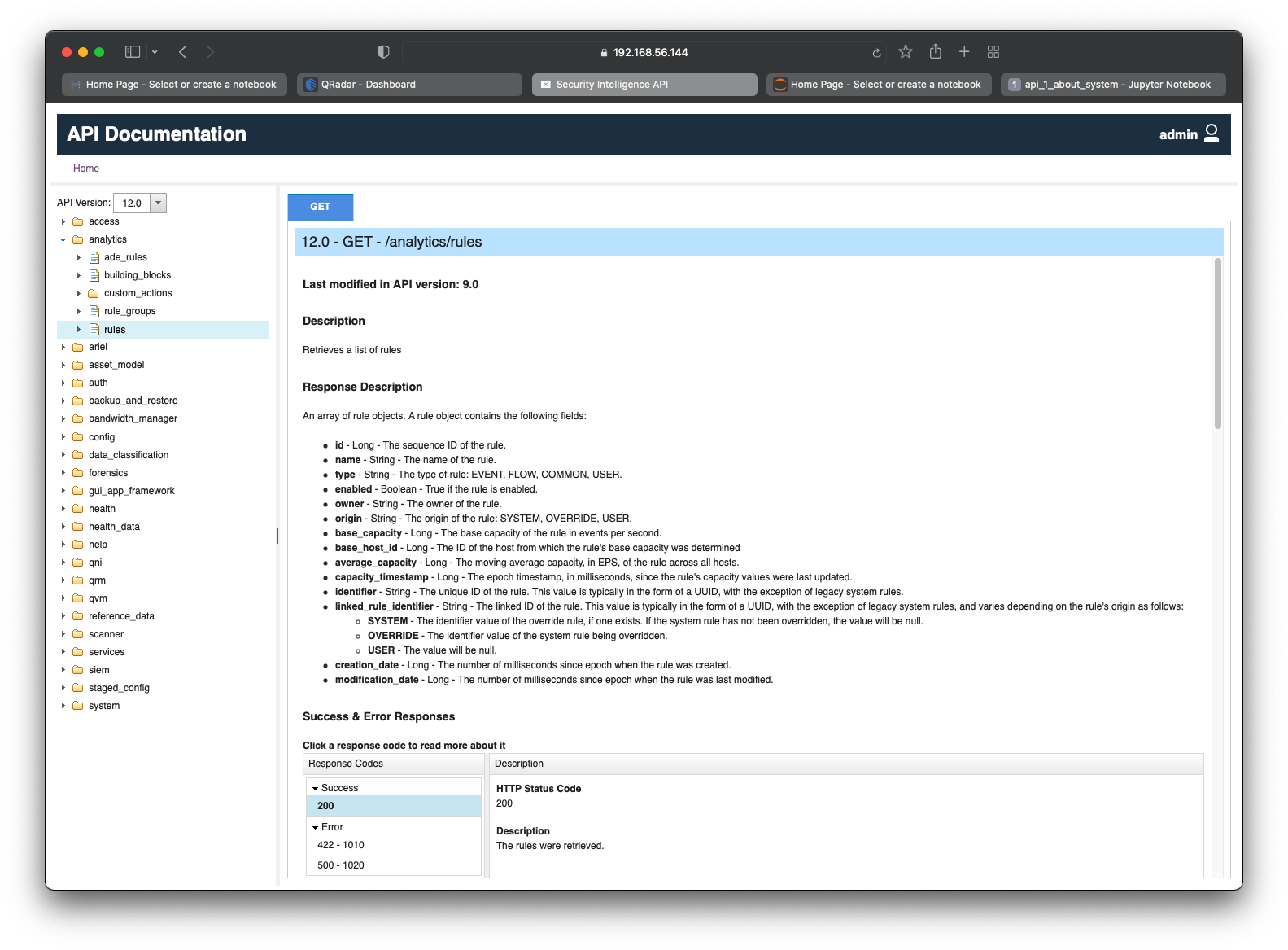Click the rule_groups document icon
This screenshot has height=950, width=1288.
pyautogui.click(x=94, y=311)
